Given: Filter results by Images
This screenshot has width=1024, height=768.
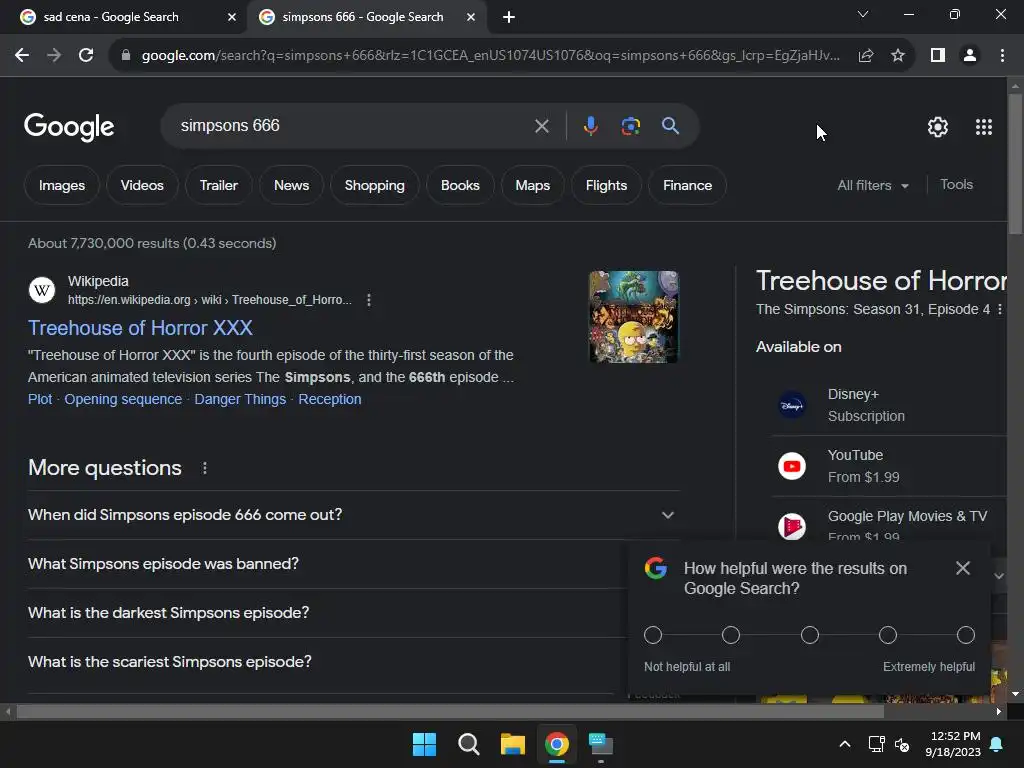Looking at the screenshot, I should click(61, 185).
